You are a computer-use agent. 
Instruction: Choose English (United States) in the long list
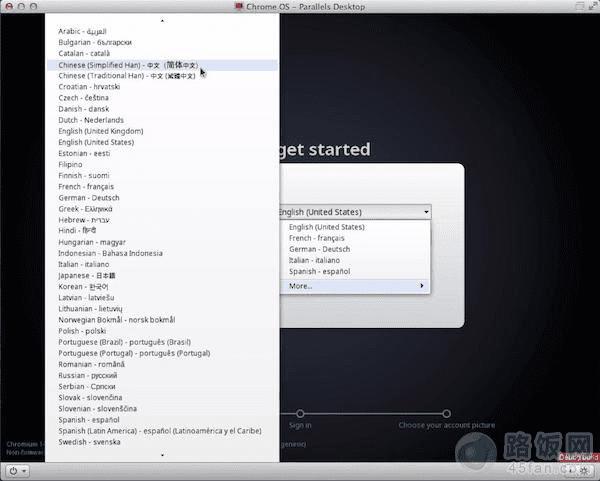(x=162, y=142)
